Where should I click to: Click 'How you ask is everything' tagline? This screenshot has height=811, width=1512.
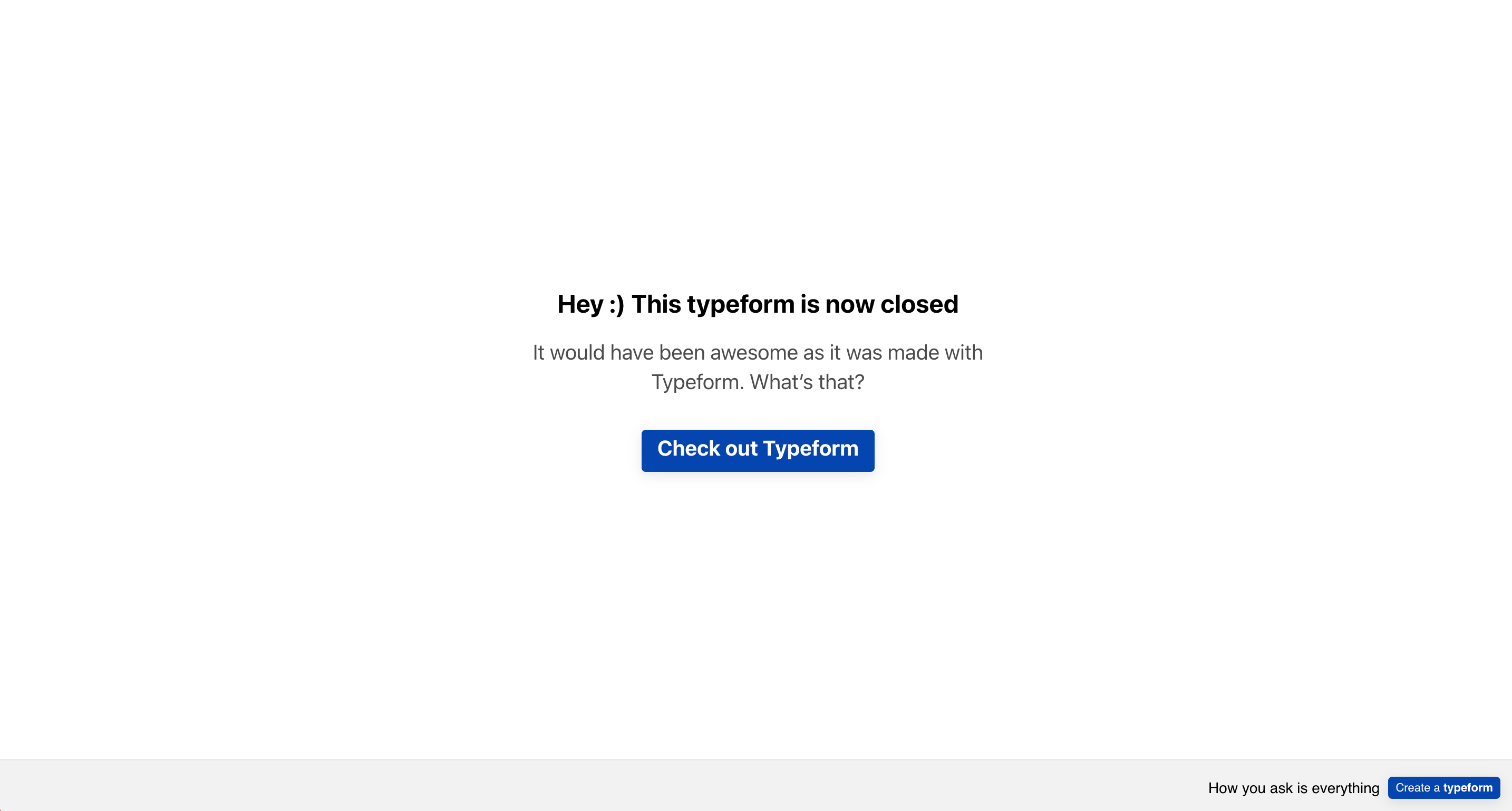click(x=1294, y=788)
